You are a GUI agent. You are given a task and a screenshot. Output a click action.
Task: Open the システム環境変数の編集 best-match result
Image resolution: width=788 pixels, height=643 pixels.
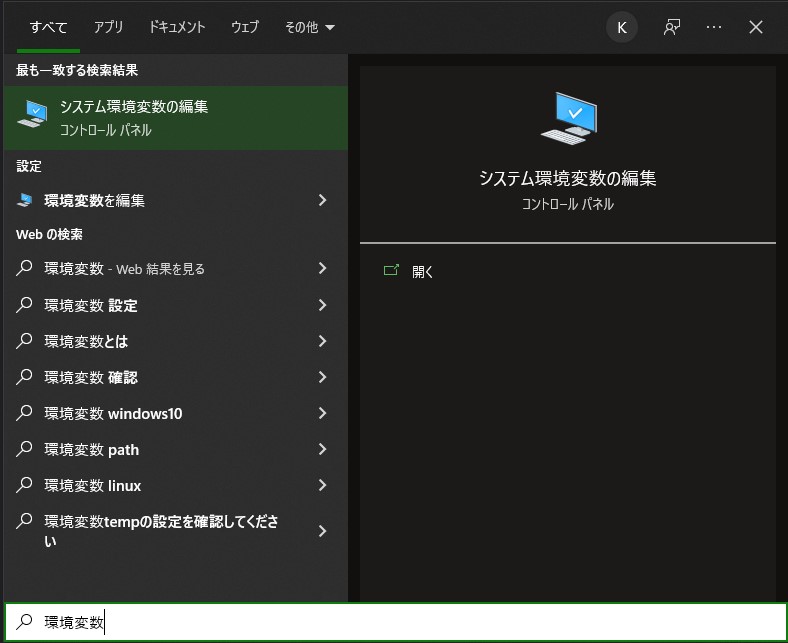click(x=175, y=118)
